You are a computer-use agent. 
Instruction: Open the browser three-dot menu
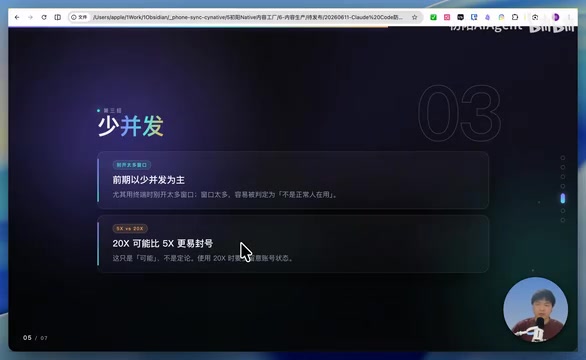(569, 17)
